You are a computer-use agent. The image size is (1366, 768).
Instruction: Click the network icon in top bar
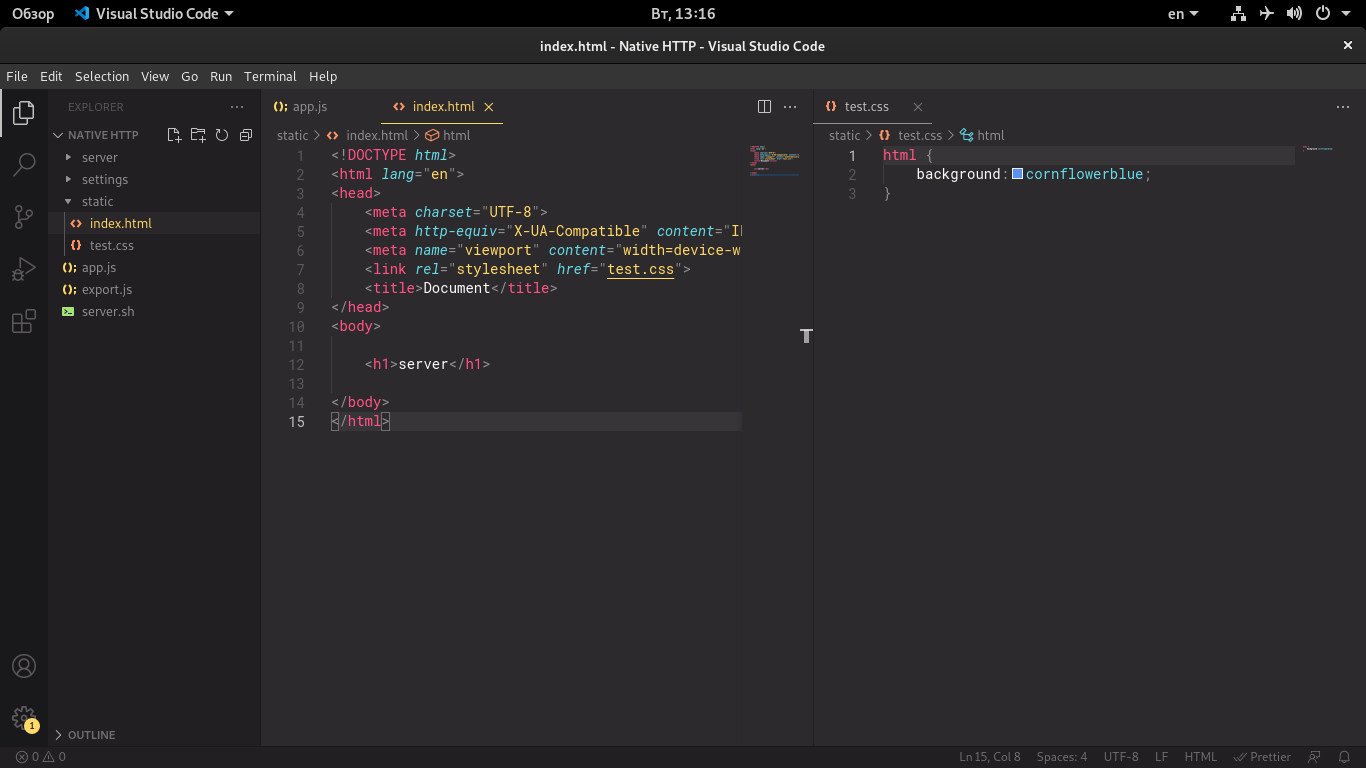coord(1239,14)
